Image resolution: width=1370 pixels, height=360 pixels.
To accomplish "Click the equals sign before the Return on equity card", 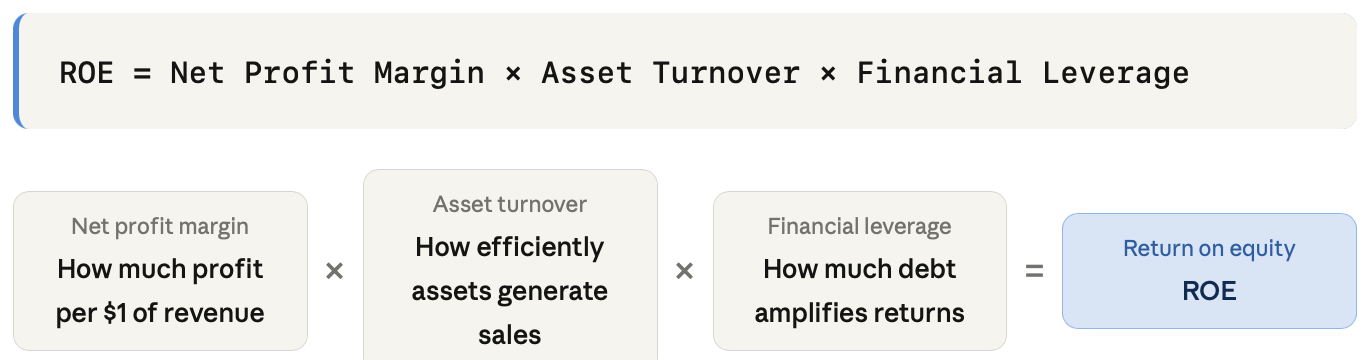I will coord(1035,271).
